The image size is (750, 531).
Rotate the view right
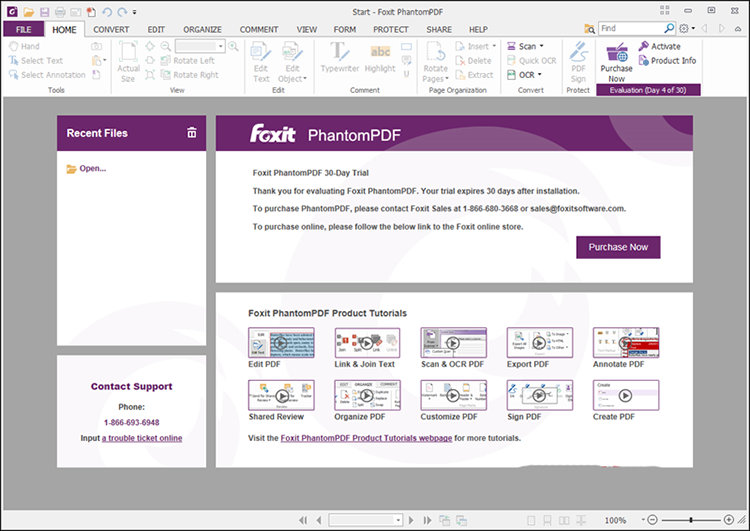pos(189,75)
